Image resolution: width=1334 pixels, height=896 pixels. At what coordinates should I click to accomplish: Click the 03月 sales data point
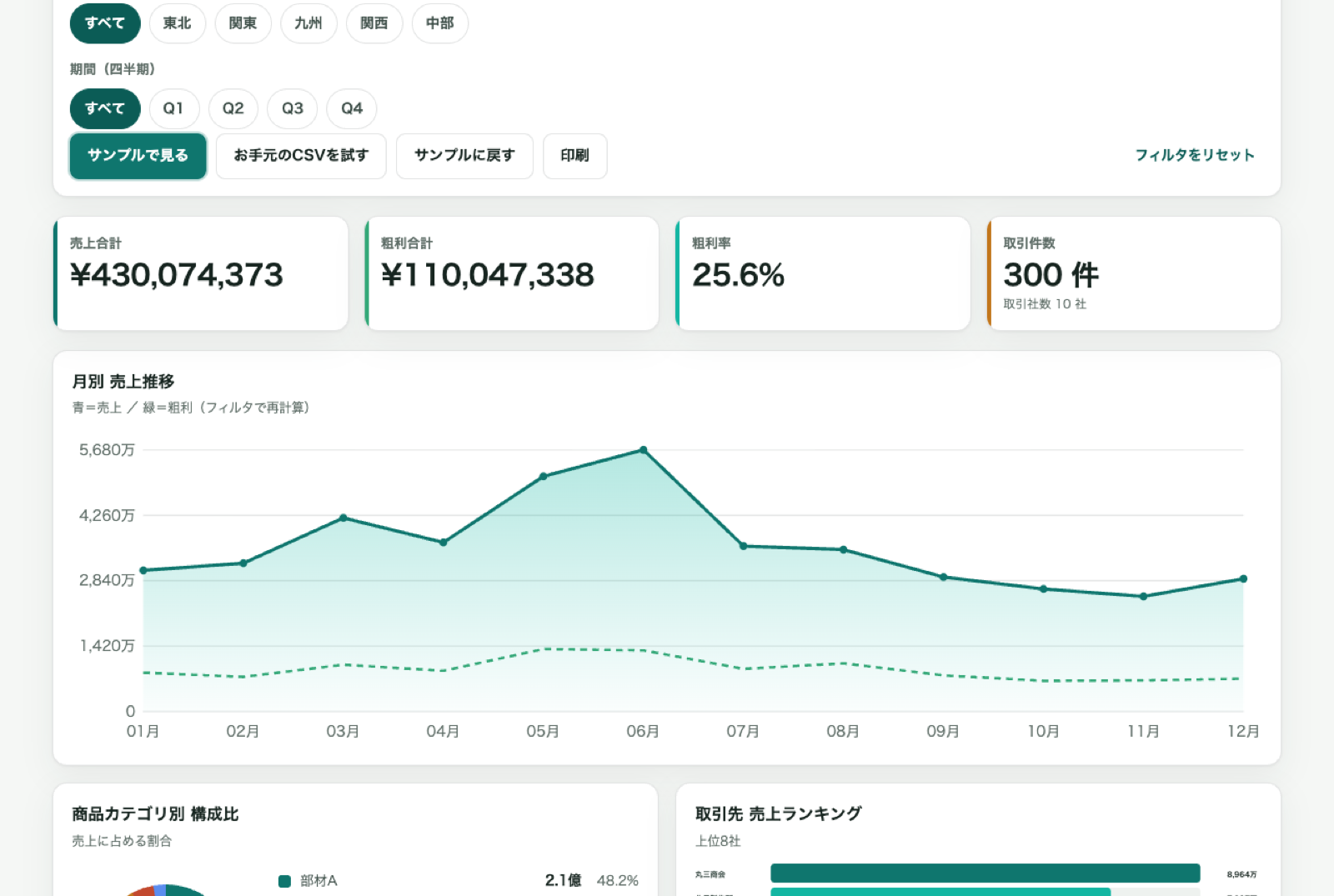coord(344,518)
